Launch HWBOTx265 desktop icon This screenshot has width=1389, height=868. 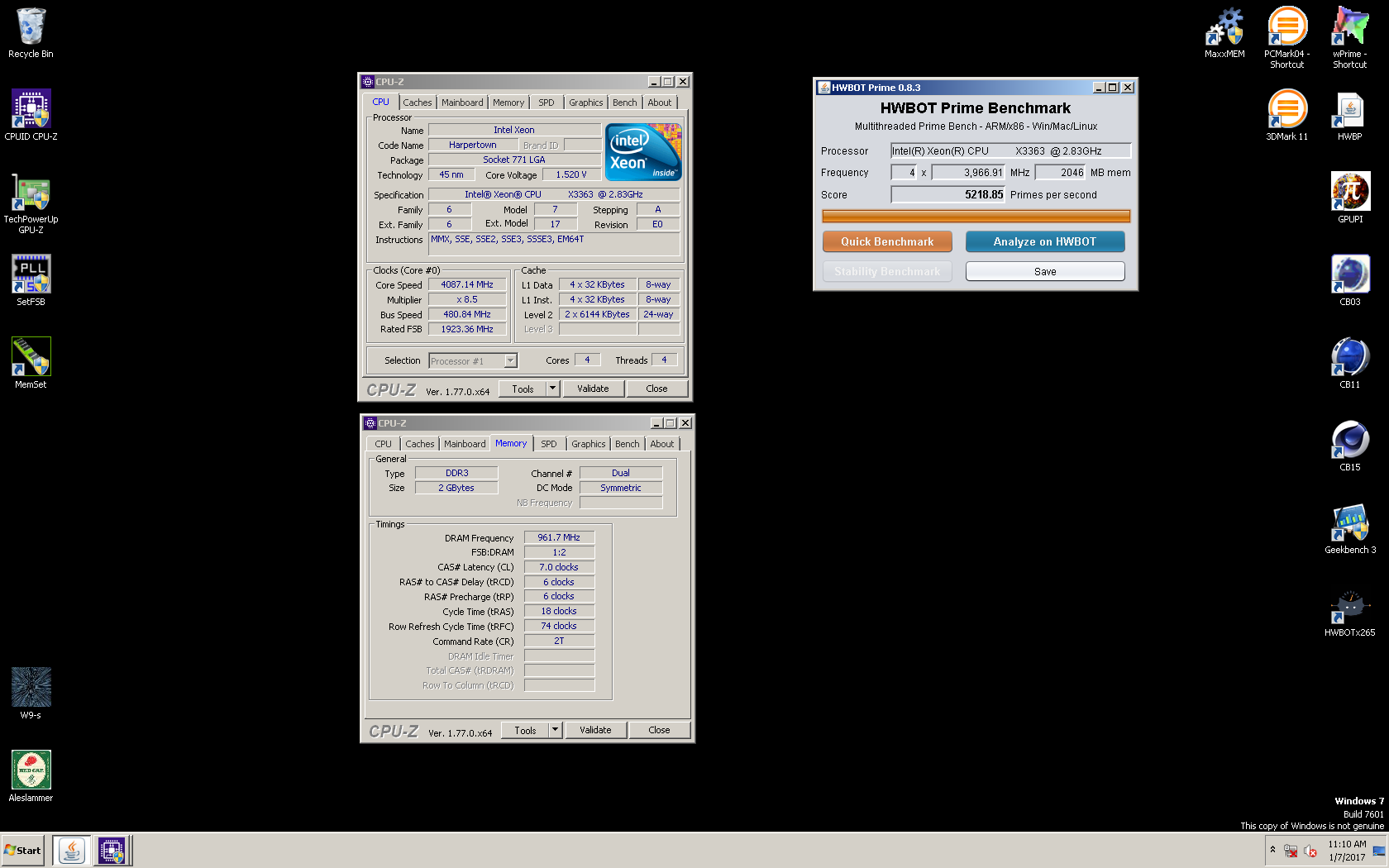[x=1350, y=611]
